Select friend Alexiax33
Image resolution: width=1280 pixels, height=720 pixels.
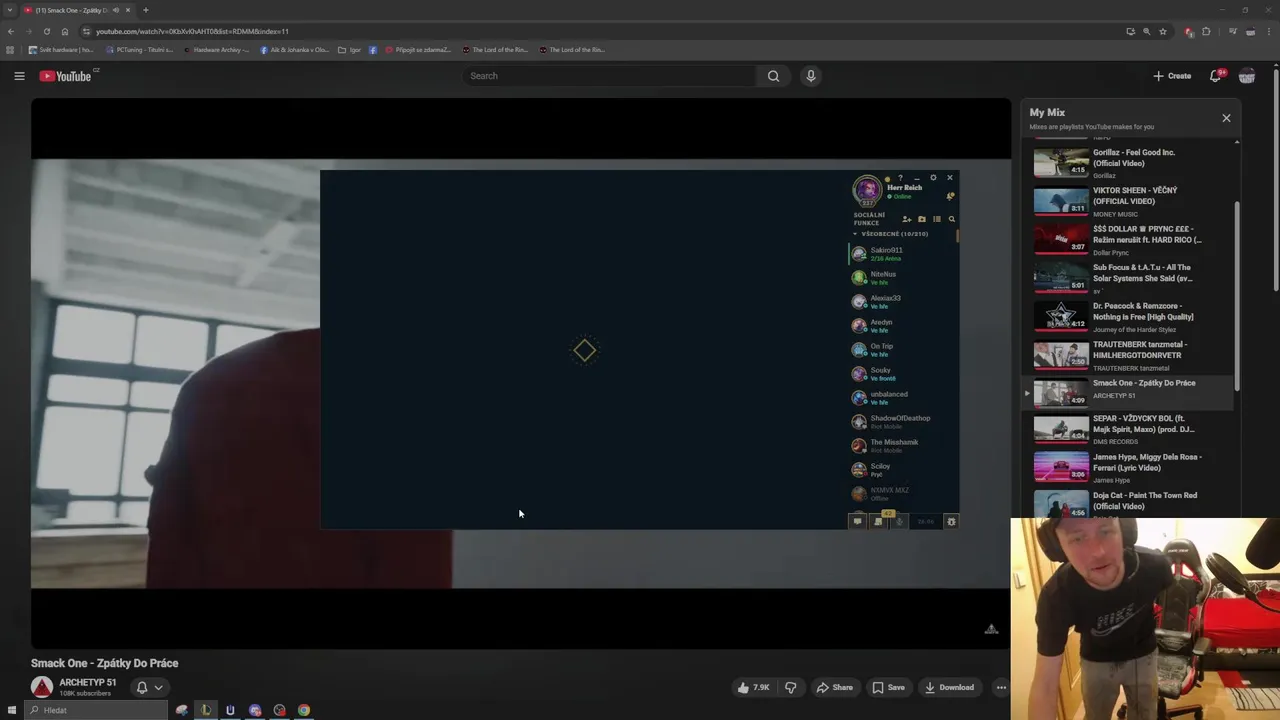point(903,302)
